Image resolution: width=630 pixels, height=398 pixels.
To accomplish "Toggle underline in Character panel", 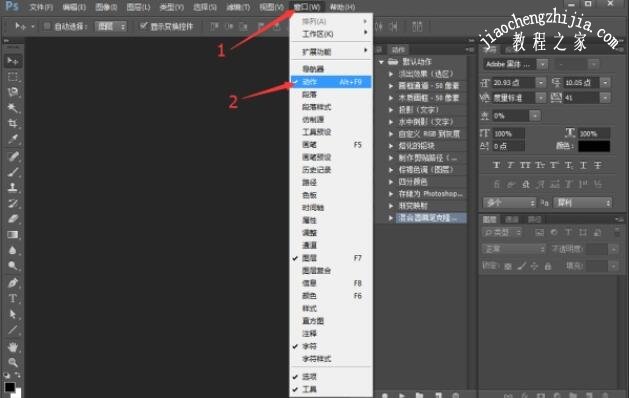I will (583, 165).
